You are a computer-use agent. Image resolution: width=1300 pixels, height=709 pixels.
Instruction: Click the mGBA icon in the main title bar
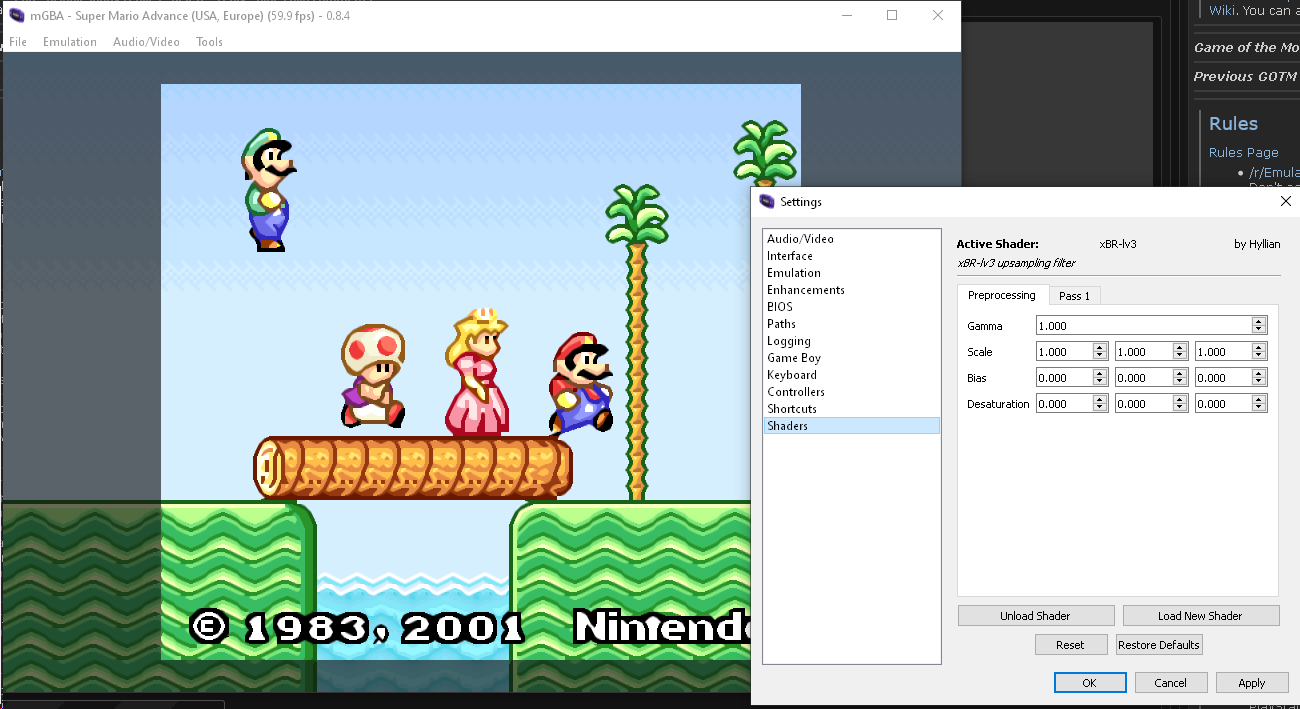click(x=17, y=16)
